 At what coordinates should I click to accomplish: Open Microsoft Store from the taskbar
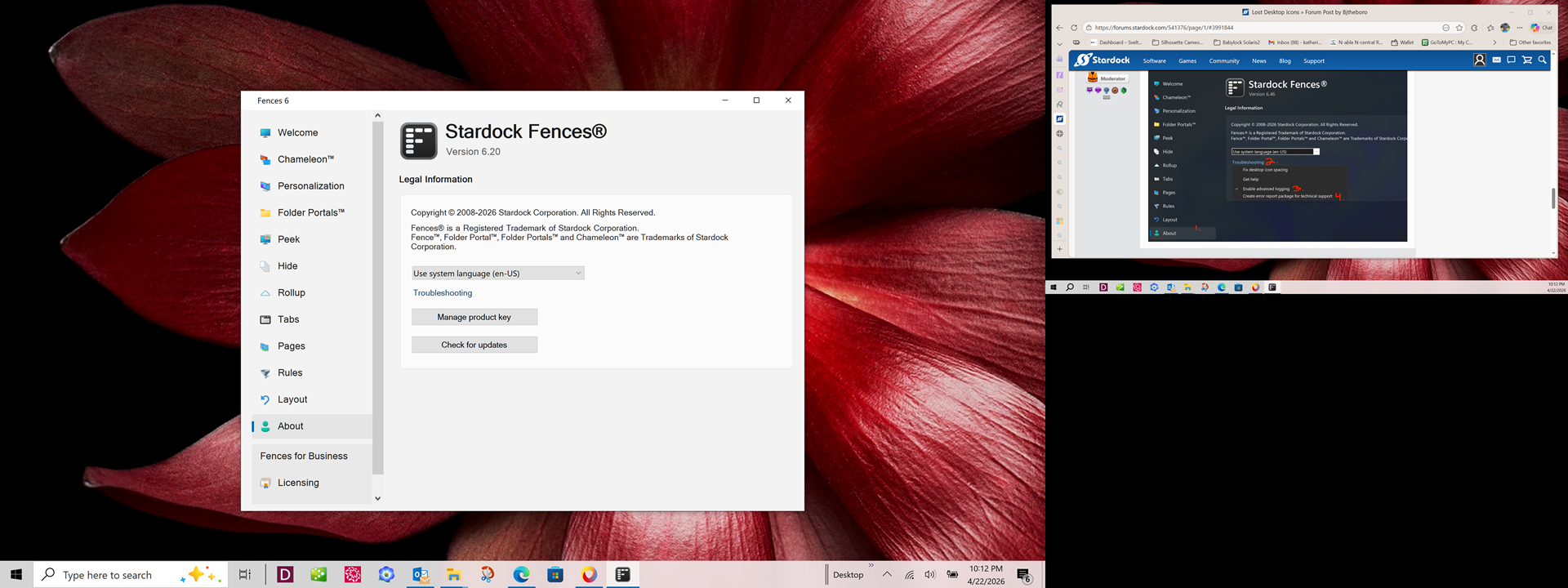(555, 575)
